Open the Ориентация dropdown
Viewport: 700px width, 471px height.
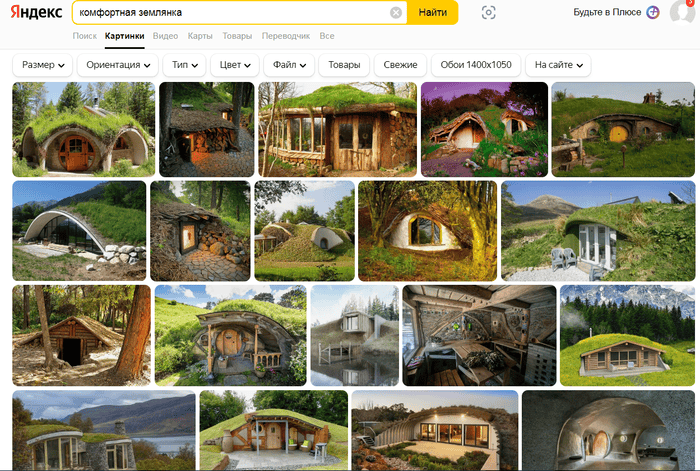pos(119,65)
